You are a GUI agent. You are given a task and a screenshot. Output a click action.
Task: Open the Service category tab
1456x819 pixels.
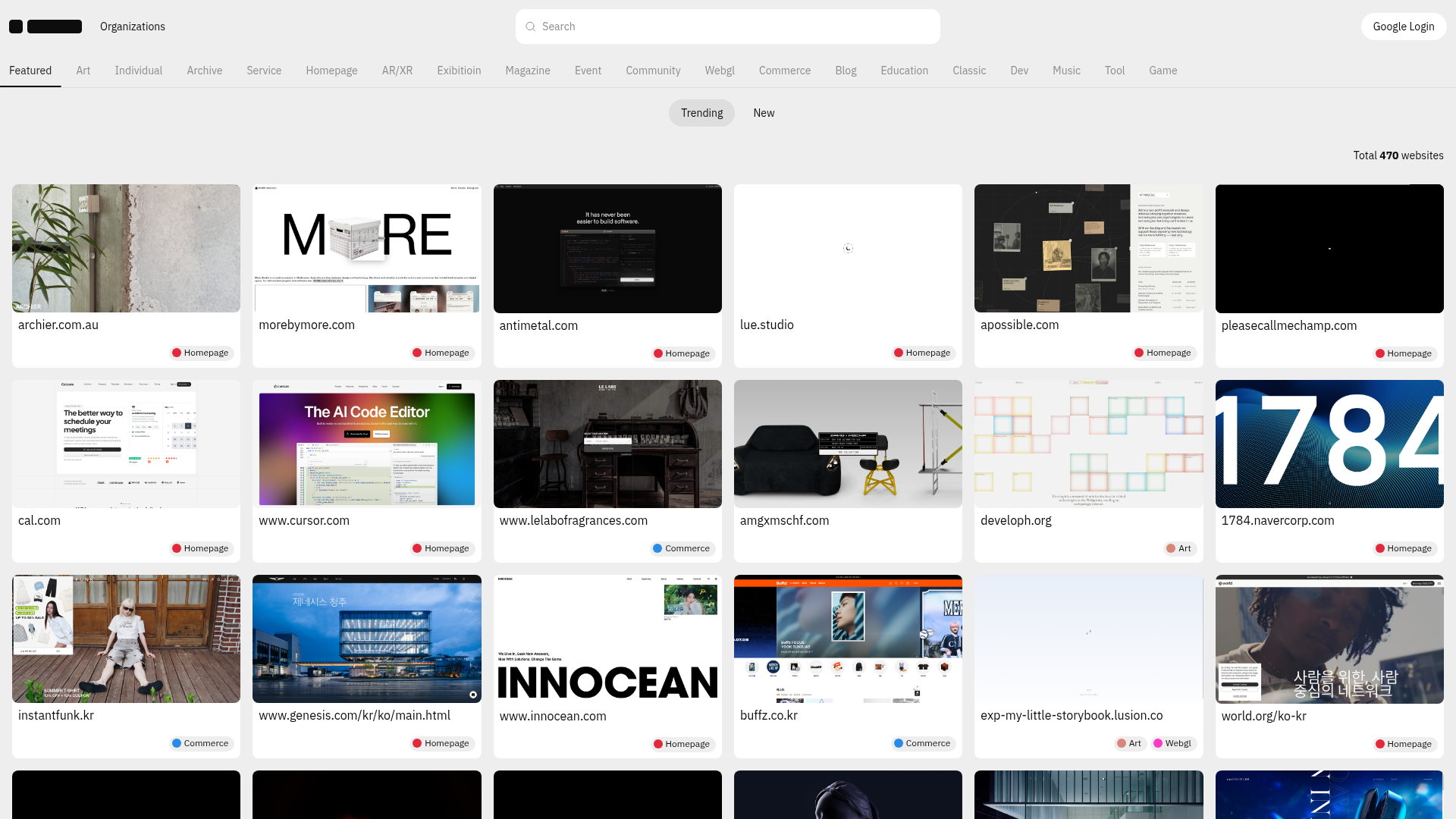click(x=264, y=71)
